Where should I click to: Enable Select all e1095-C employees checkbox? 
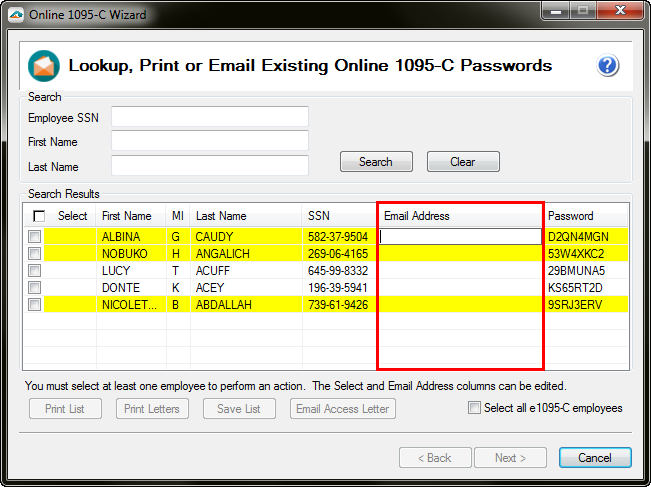[x=474, y=408]
